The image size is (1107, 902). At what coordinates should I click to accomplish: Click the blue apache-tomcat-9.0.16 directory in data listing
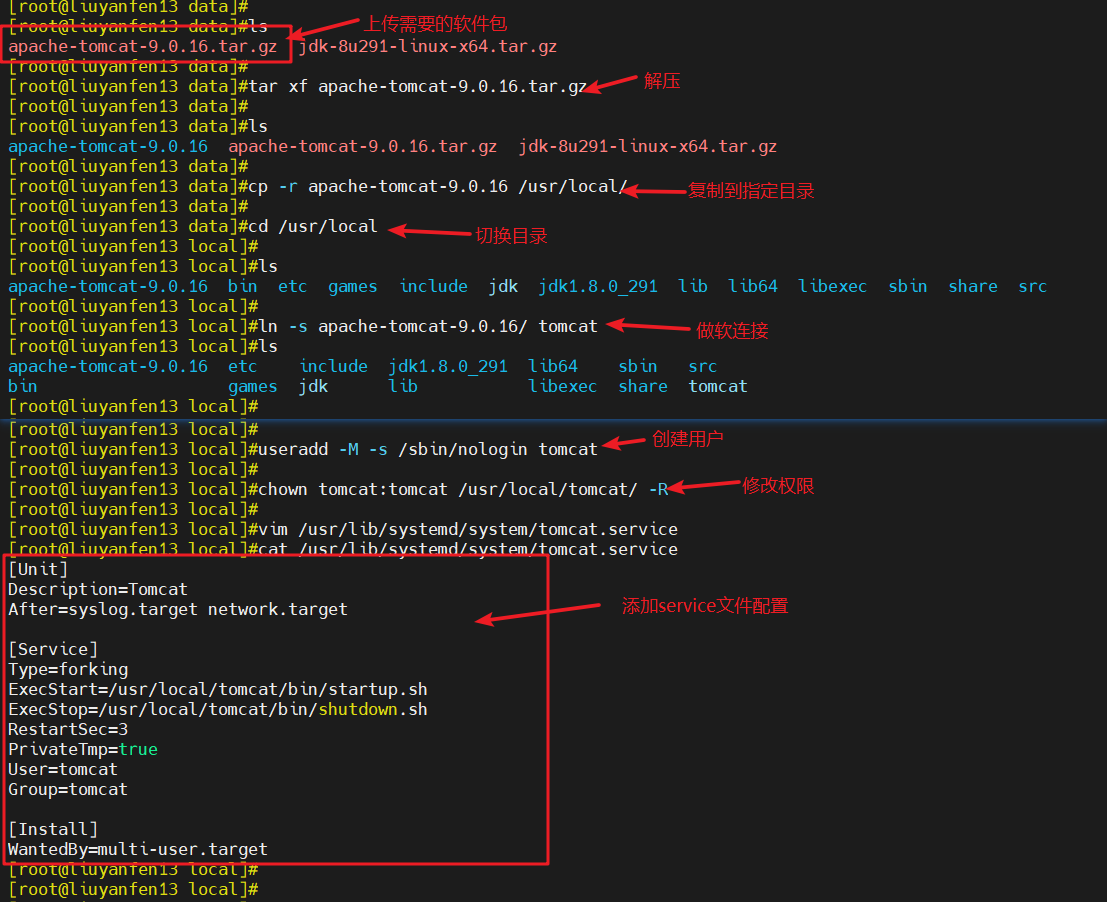108,147
